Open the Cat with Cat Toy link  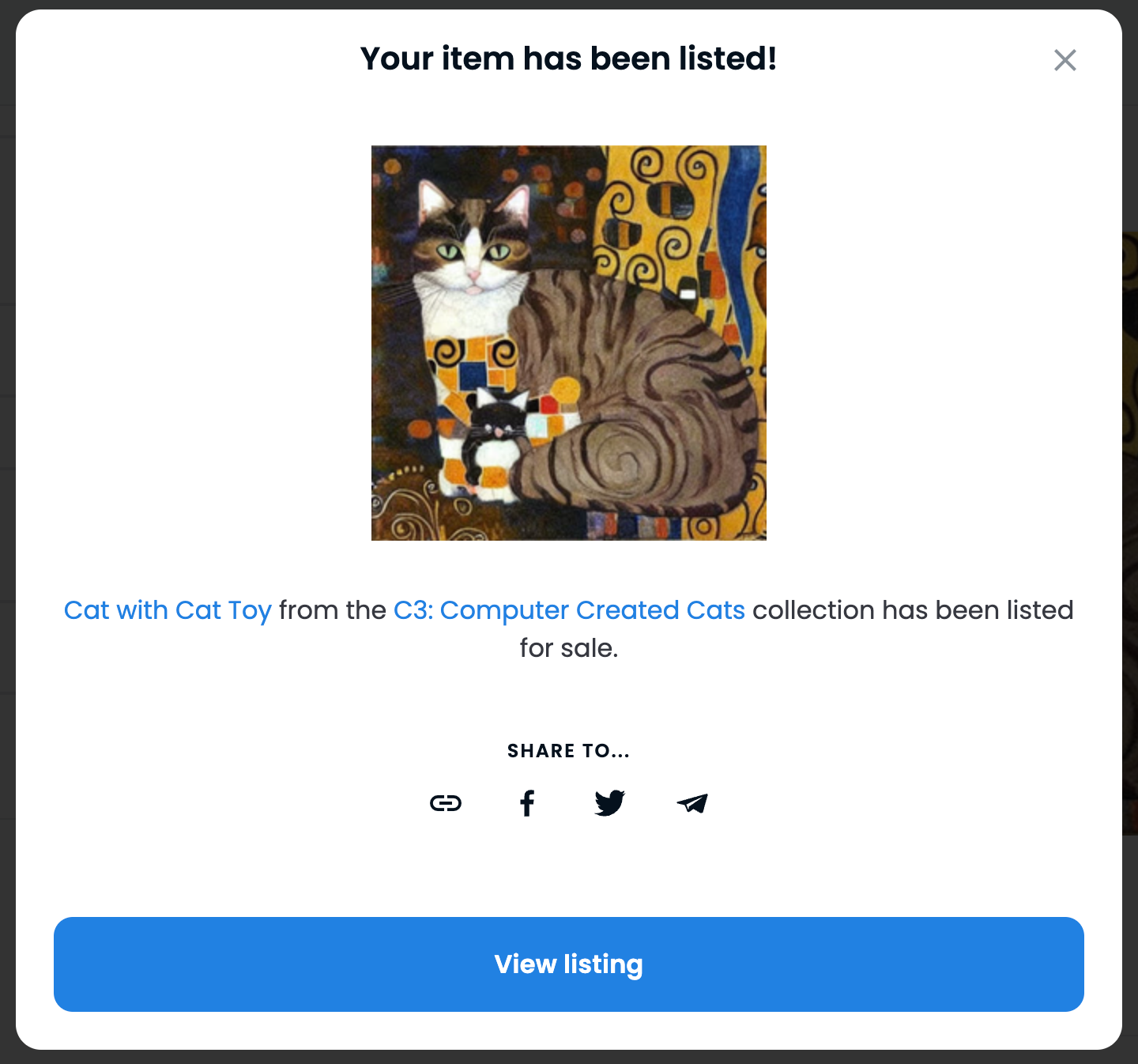pos(168,610)
